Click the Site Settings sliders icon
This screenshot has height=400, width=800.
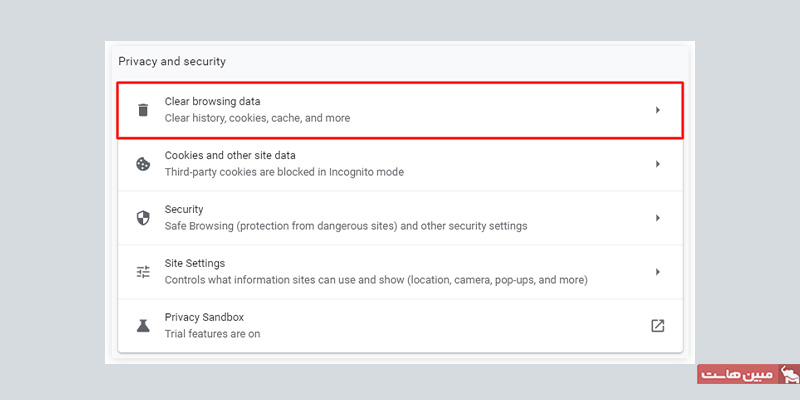143,272
